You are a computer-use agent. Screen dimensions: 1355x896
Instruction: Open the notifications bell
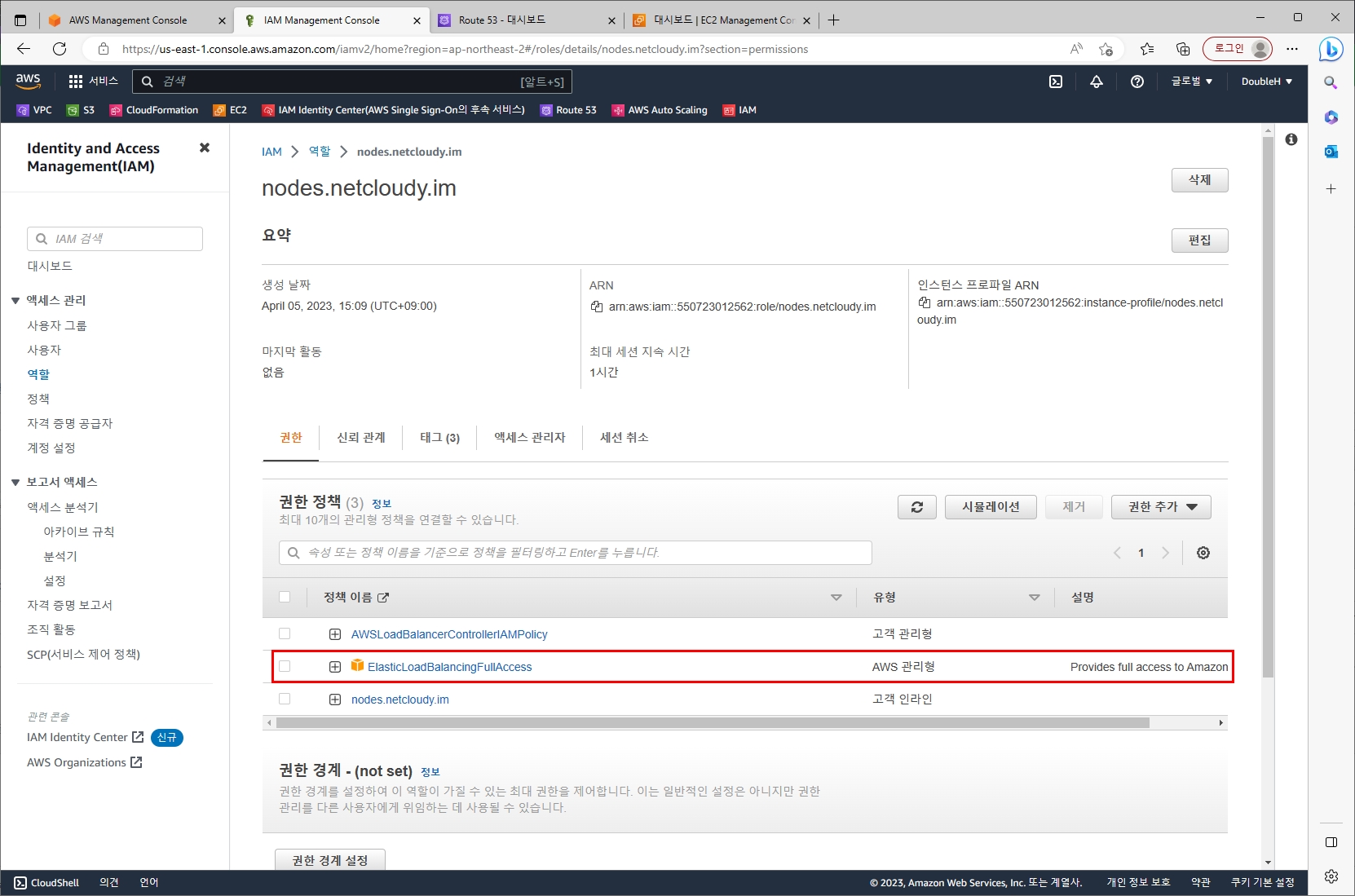click(x=1096, y=81)
